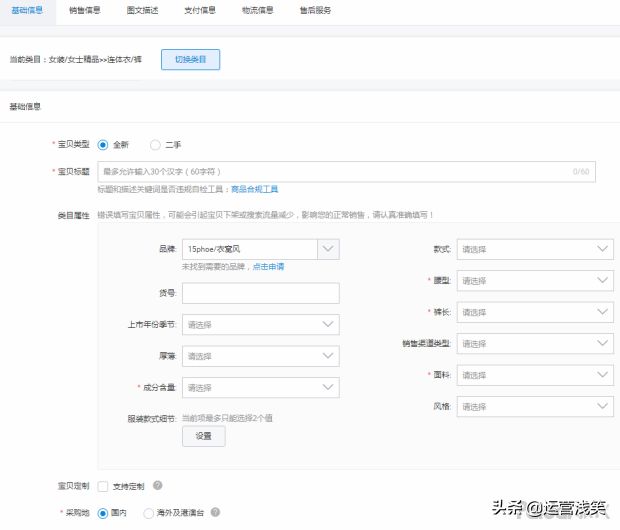Select 海外及港澳台 as purchase place
This screenshot has height=530, width=620.
149,512
